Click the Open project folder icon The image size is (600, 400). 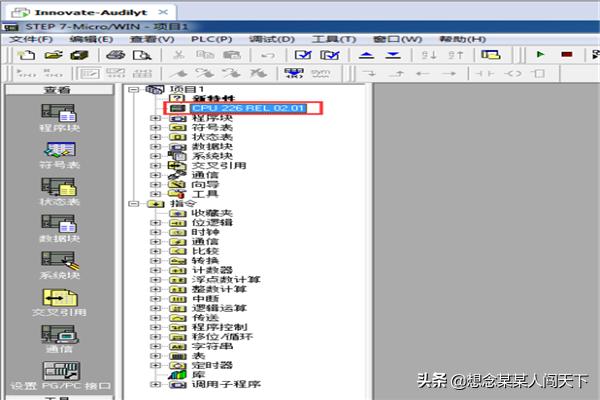[x=53, y=55]
